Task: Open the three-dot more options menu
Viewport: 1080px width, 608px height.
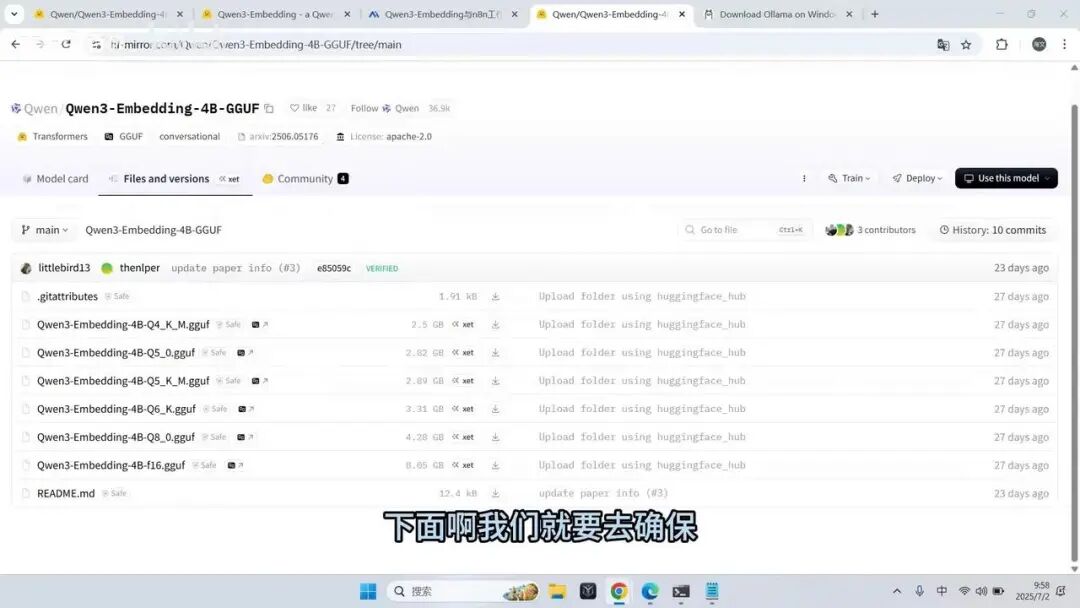Action: pos(804,178)
